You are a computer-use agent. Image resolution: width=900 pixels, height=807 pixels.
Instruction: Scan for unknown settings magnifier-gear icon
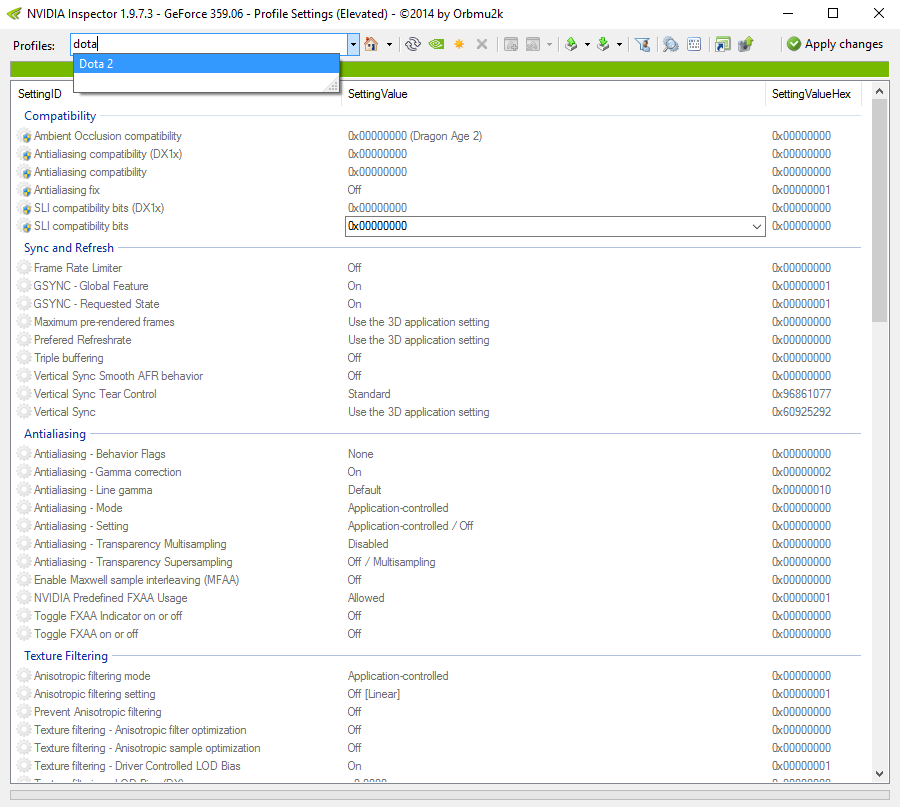click(x=670, y=44)
